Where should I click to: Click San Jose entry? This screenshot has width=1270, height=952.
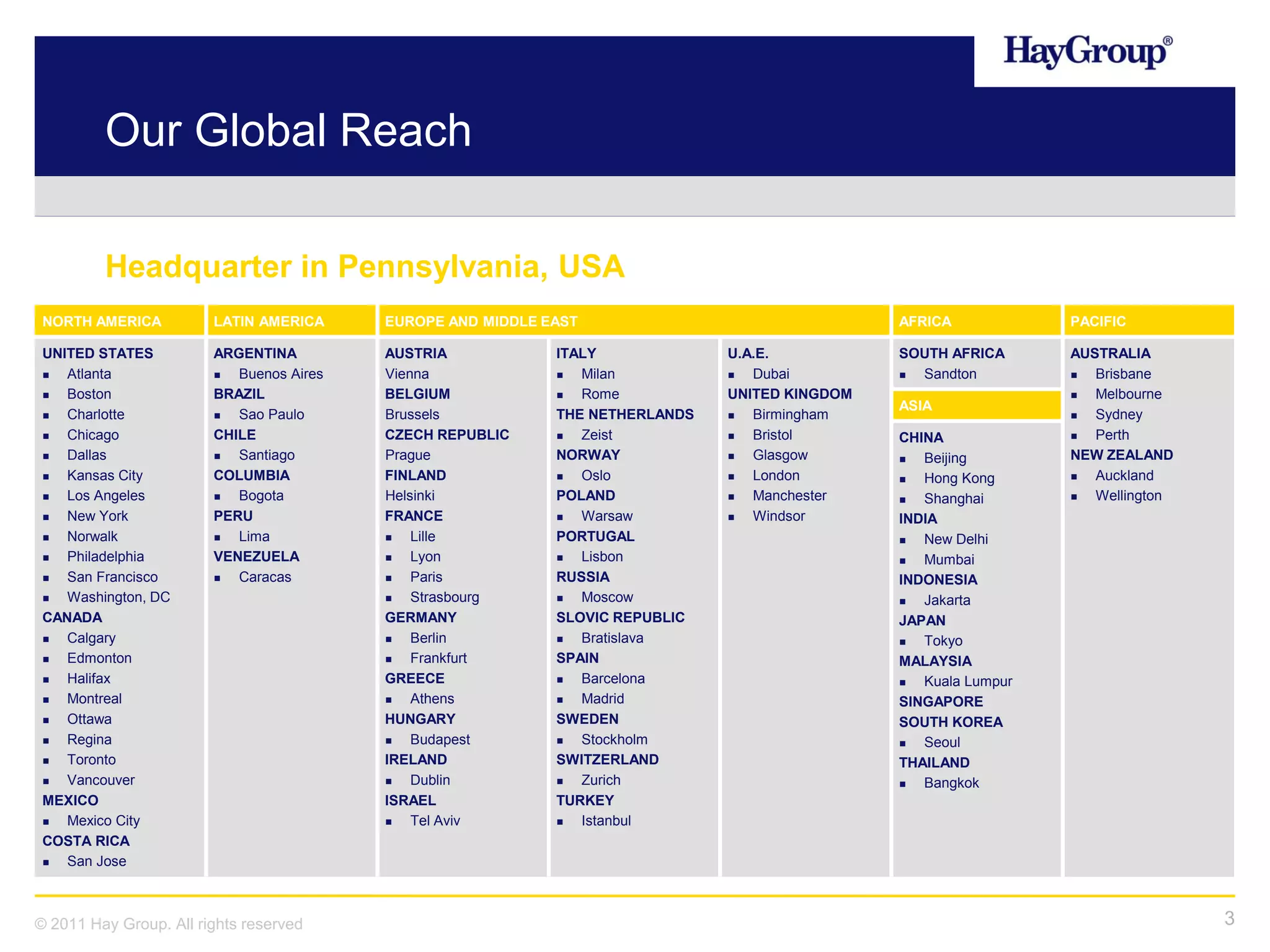97,861
